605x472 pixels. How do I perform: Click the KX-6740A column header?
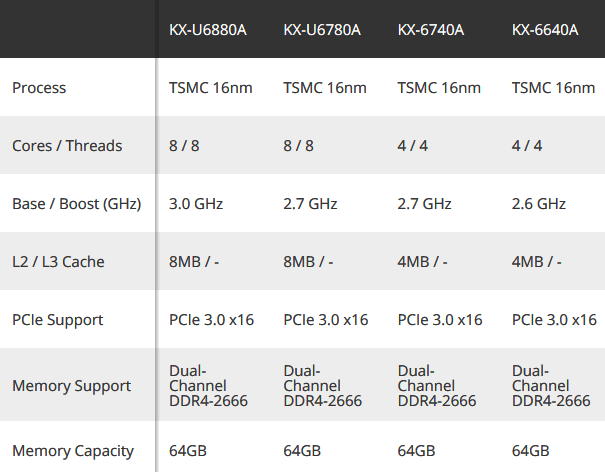point(431,30)
